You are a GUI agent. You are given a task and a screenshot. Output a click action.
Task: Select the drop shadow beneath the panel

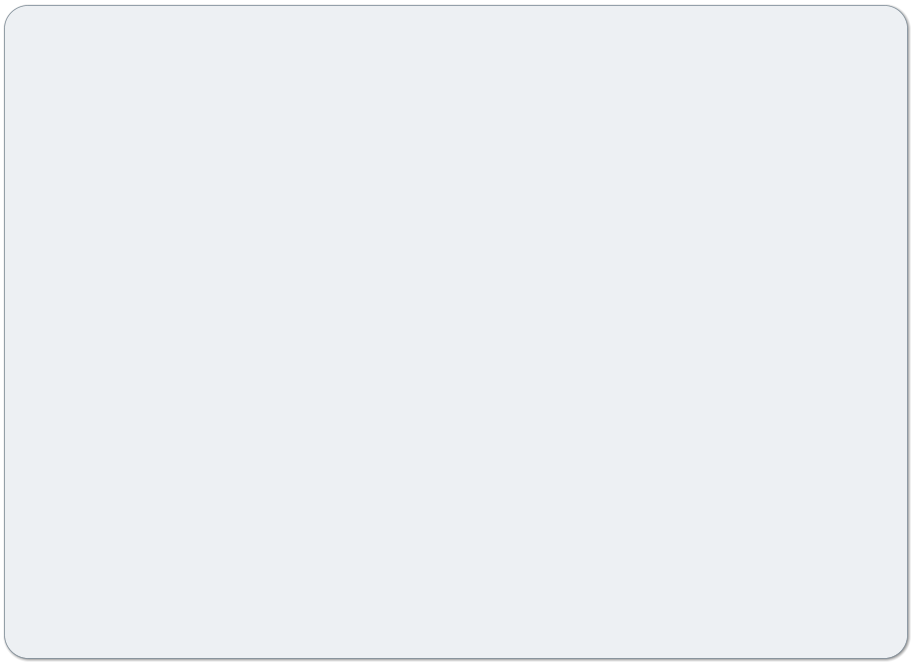(456, 661)
